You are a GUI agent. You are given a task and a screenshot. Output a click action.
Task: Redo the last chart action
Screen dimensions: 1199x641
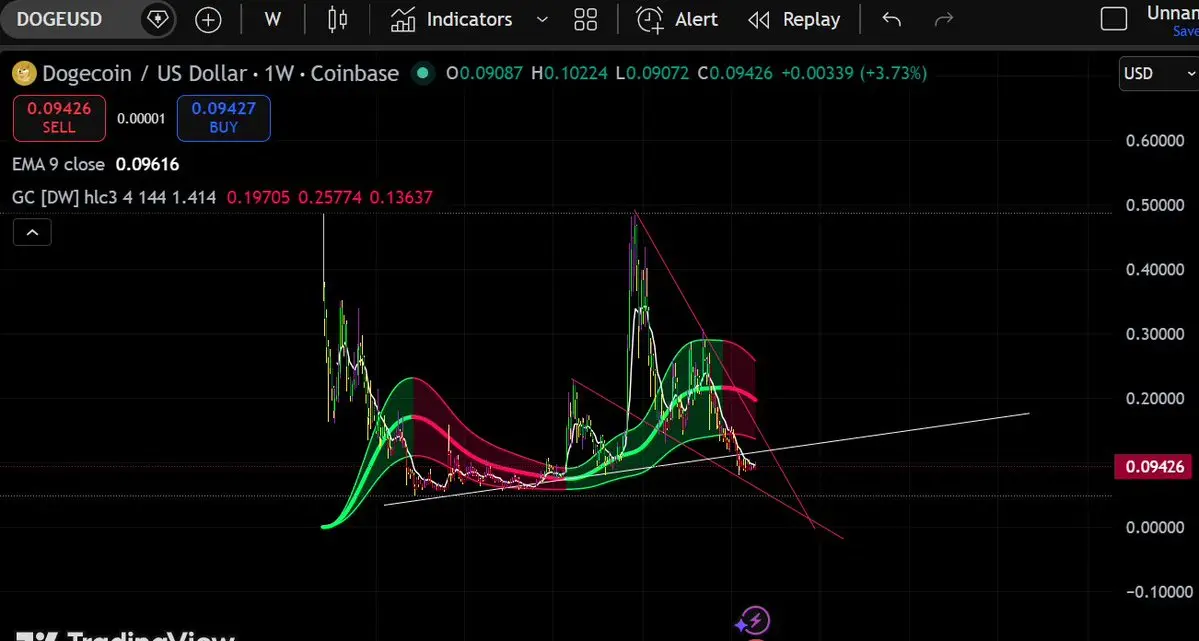944,20
